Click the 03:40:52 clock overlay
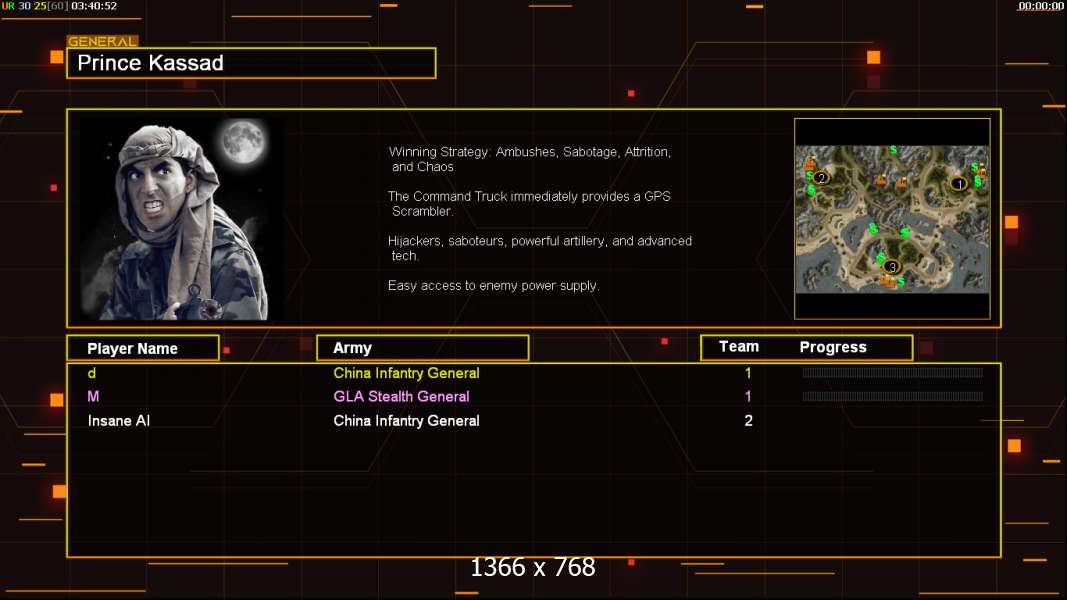 pos(94,6)
